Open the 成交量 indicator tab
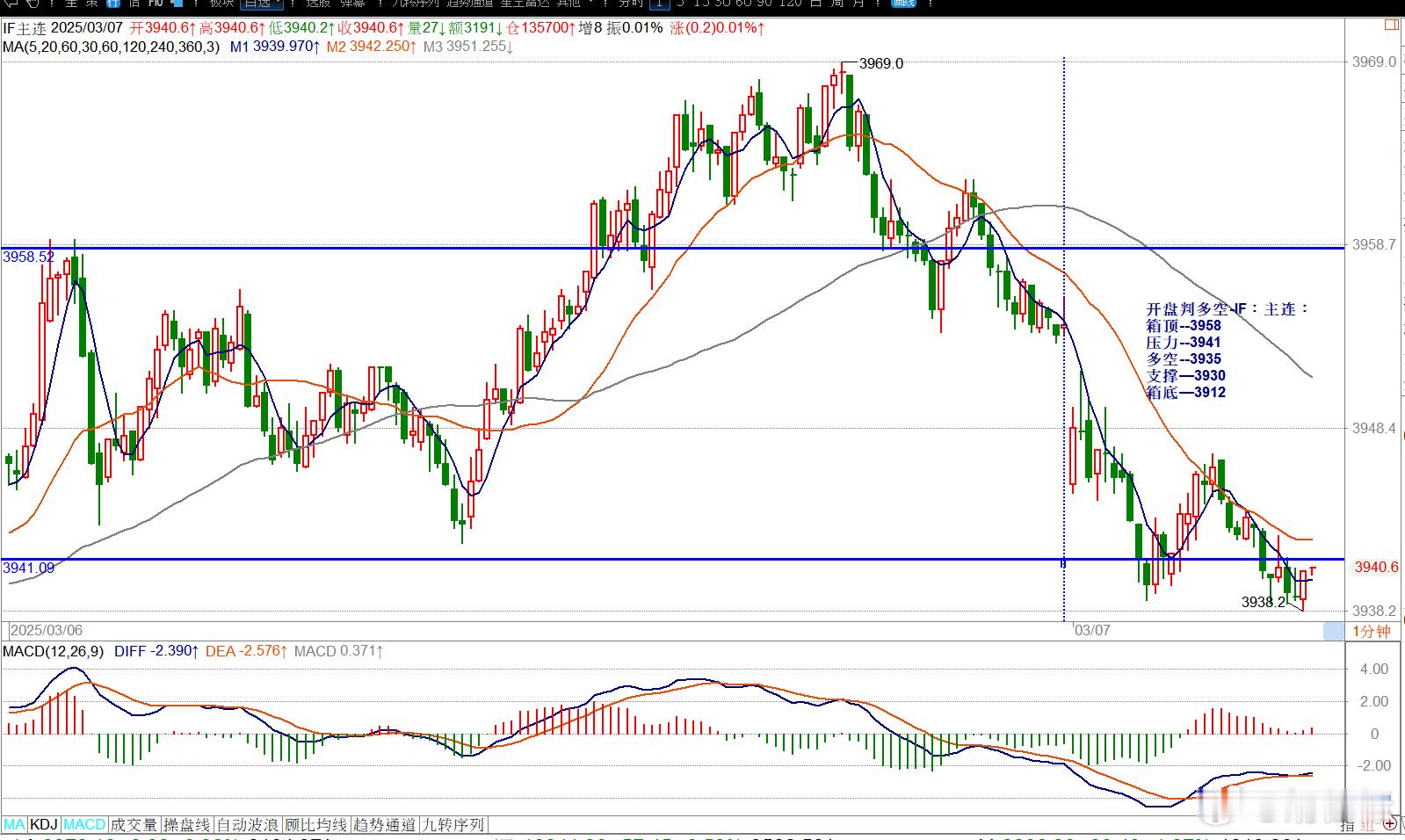Viewport: 1405px width, 840px height. 134,825
